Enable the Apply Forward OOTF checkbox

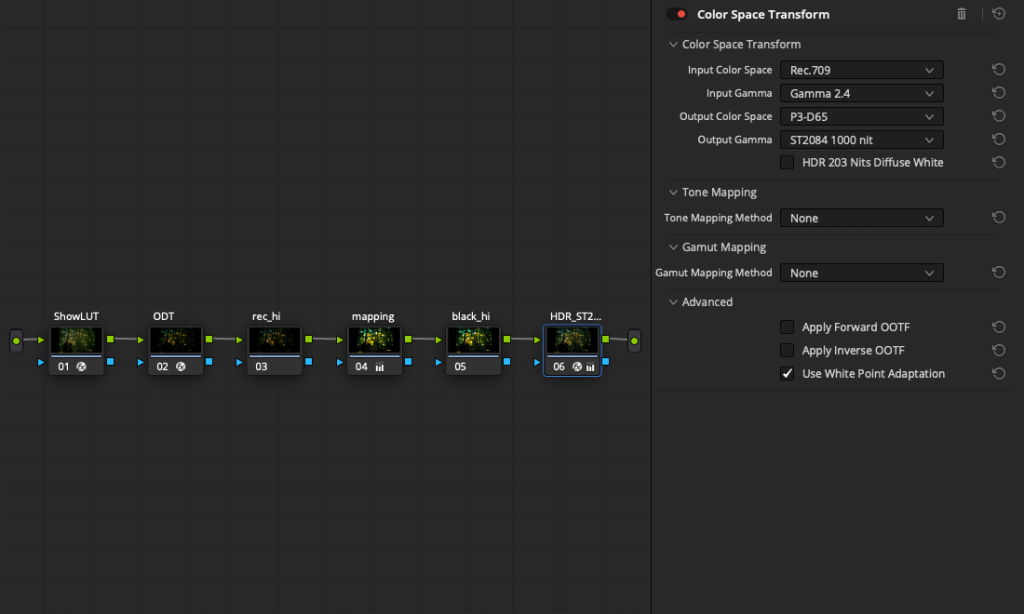[787, 327]
